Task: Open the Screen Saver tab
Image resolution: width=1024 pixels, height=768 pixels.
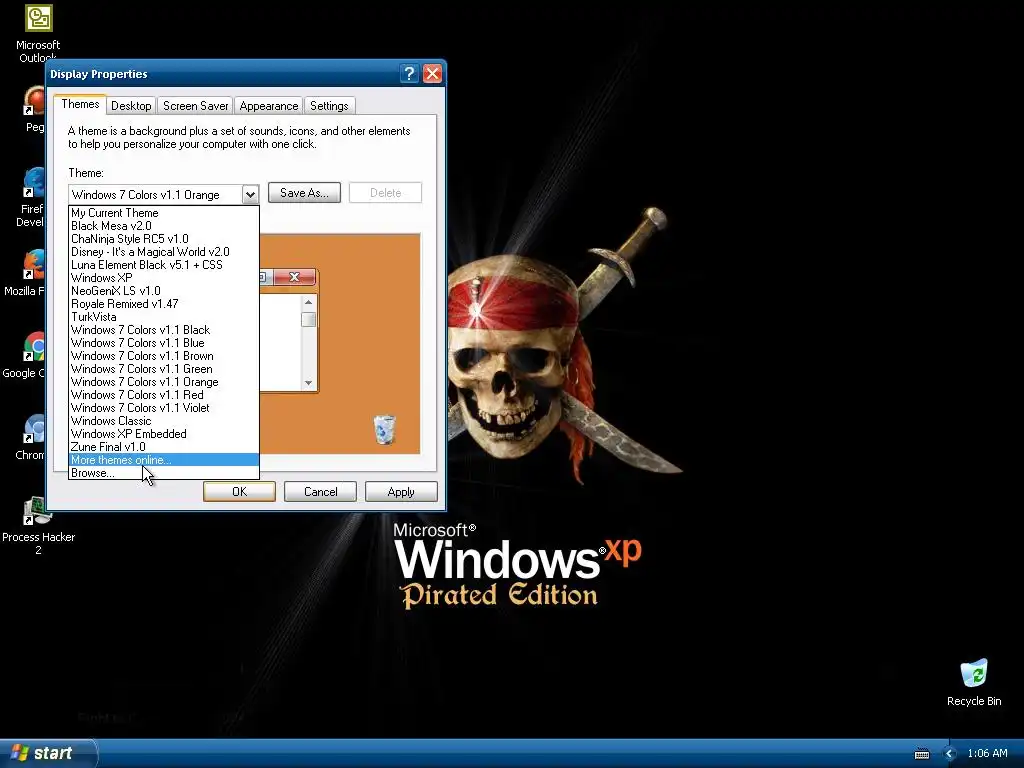Action: 195,106
